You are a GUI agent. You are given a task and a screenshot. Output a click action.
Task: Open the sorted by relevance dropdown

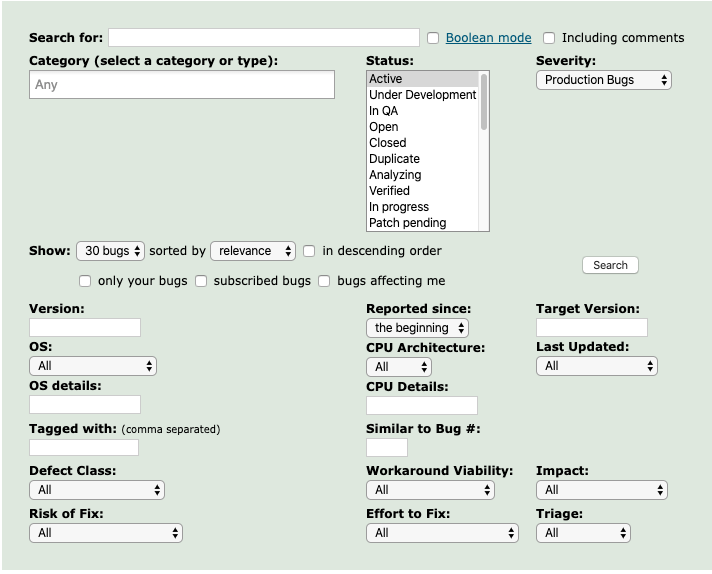pyautogui.click(x=253, y=251)
